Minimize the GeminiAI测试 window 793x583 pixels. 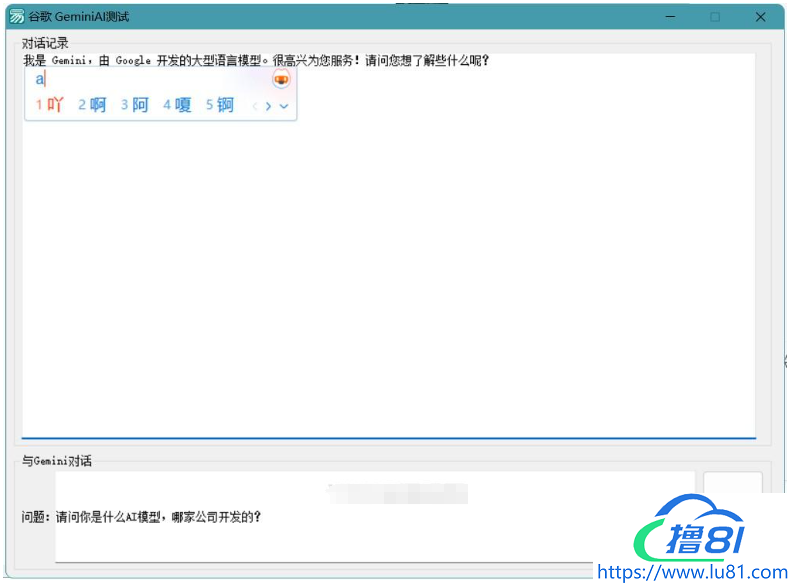click(669, 17)
